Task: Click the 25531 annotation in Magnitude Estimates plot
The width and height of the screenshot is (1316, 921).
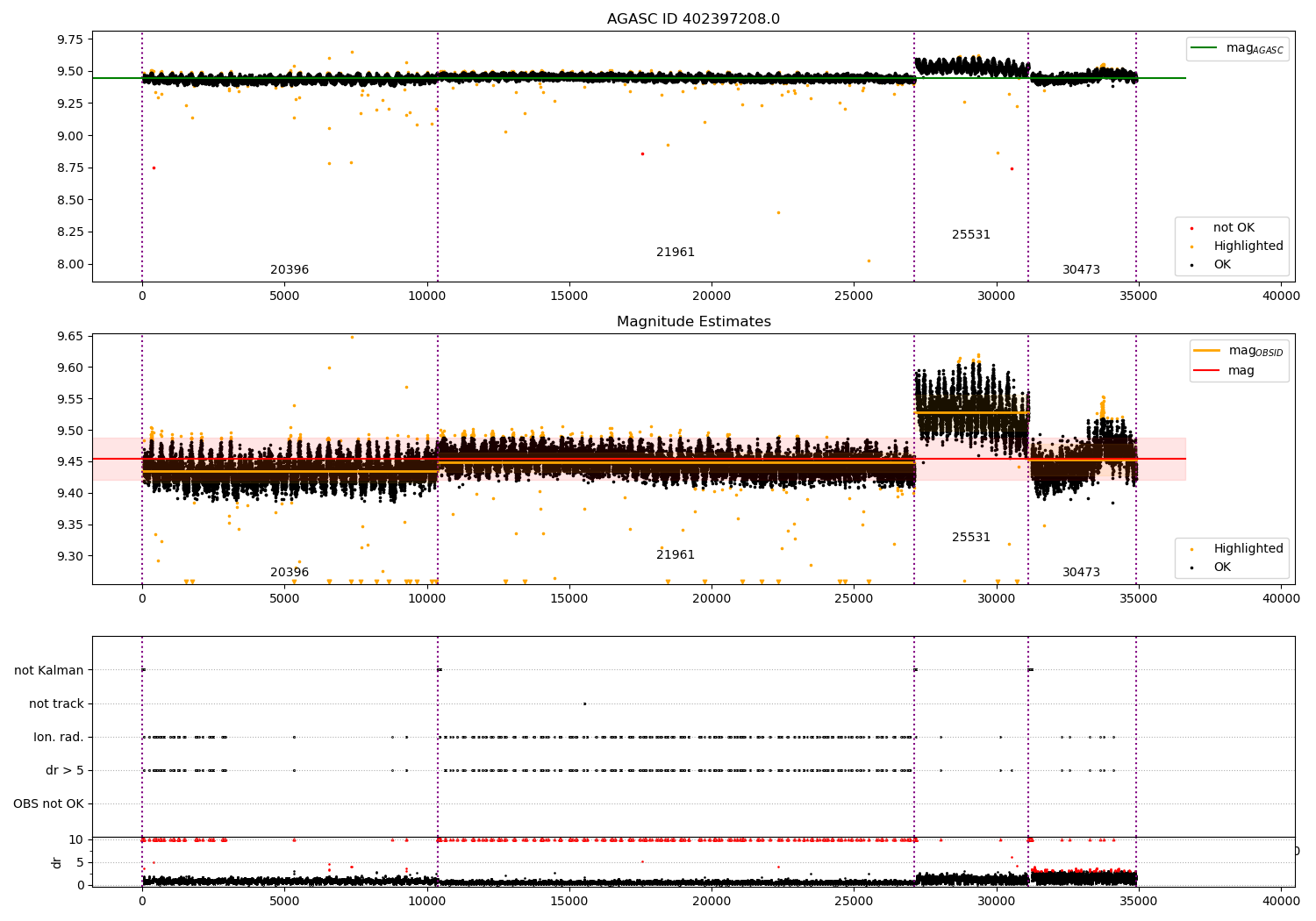Action: 971,538
